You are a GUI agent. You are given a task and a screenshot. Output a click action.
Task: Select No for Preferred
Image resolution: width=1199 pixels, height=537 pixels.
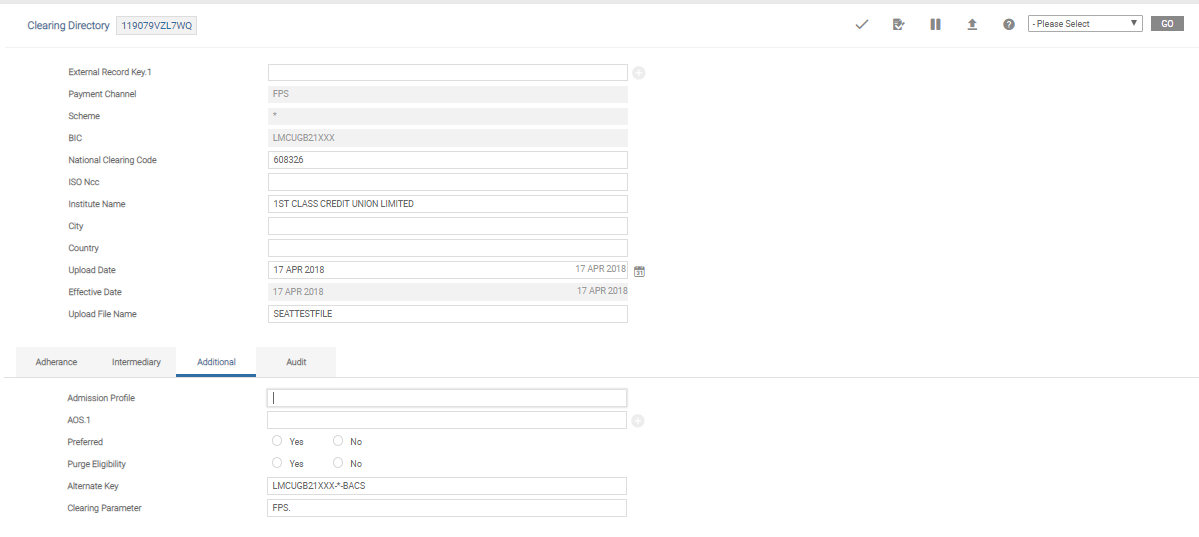[338, 441]
